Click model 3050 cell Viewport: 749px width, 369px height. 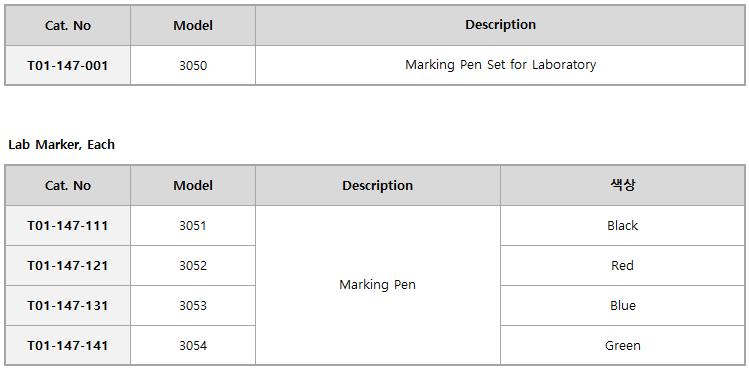[x=193, y=65]
